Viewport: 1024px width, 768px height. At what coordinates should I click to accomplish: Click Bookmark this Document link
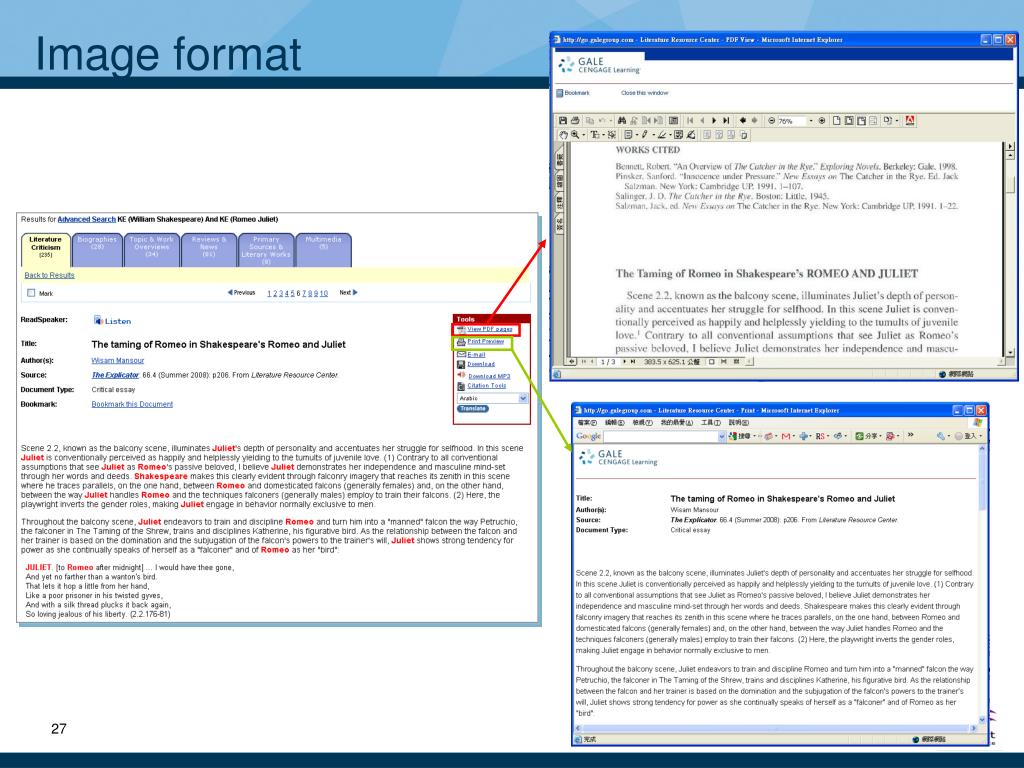click(x=132, y=404)
